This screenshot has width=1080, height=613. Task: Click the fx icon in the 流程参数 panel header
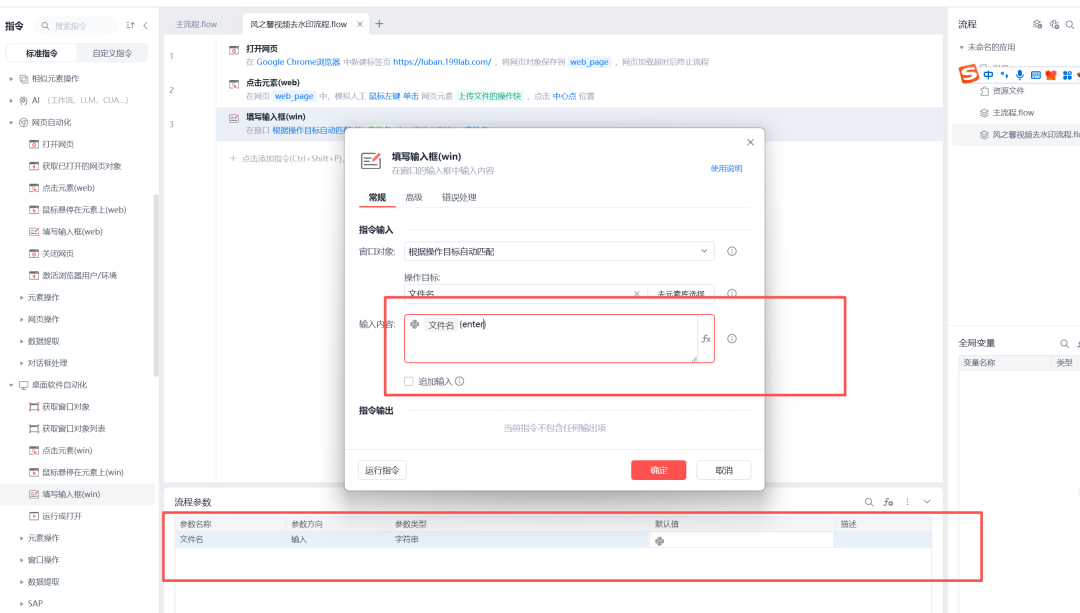click(888, 502)
